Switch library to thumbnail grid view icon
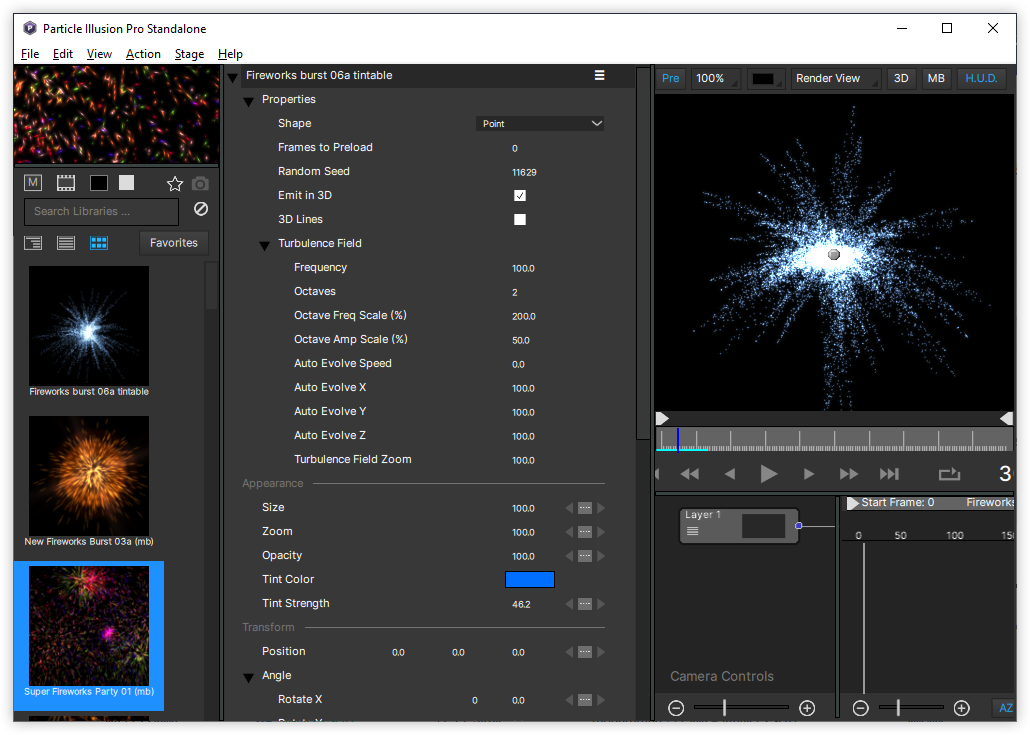 [99, 243]
